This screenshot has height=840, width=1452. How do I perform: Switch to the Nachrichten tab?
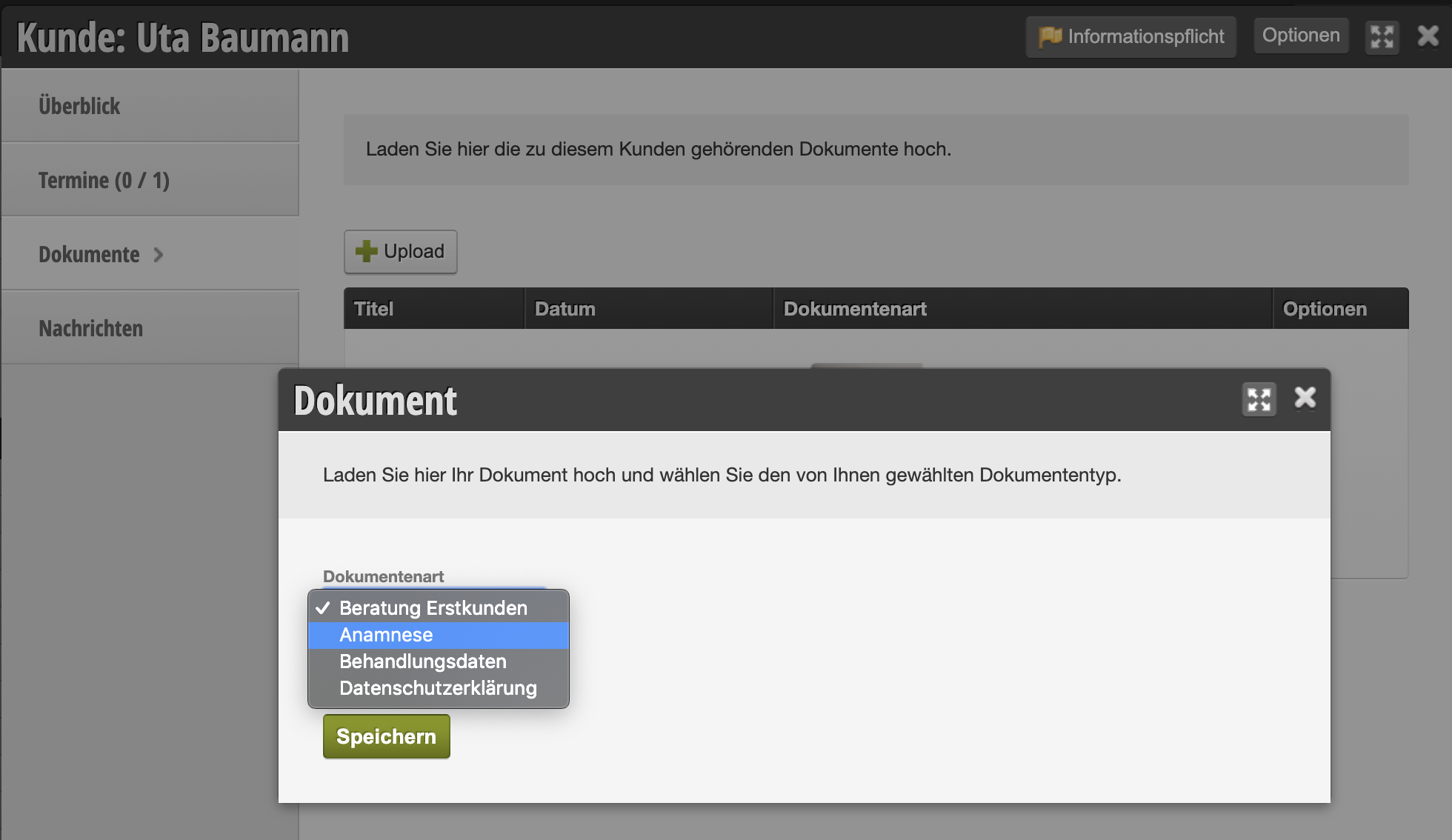[x=150, y=328]
